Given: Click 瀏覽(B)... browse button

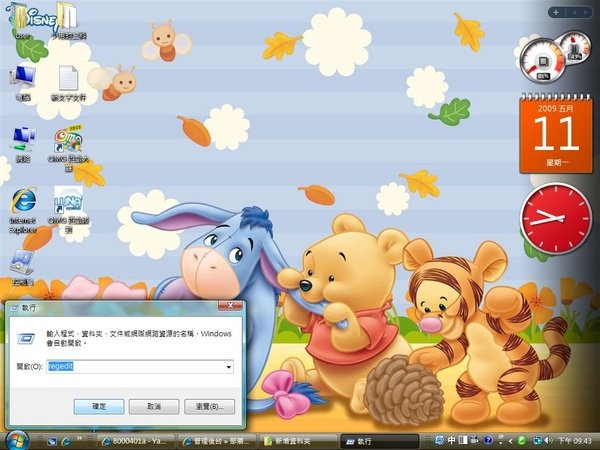Looking at the screenshot, I should (209, 406).
